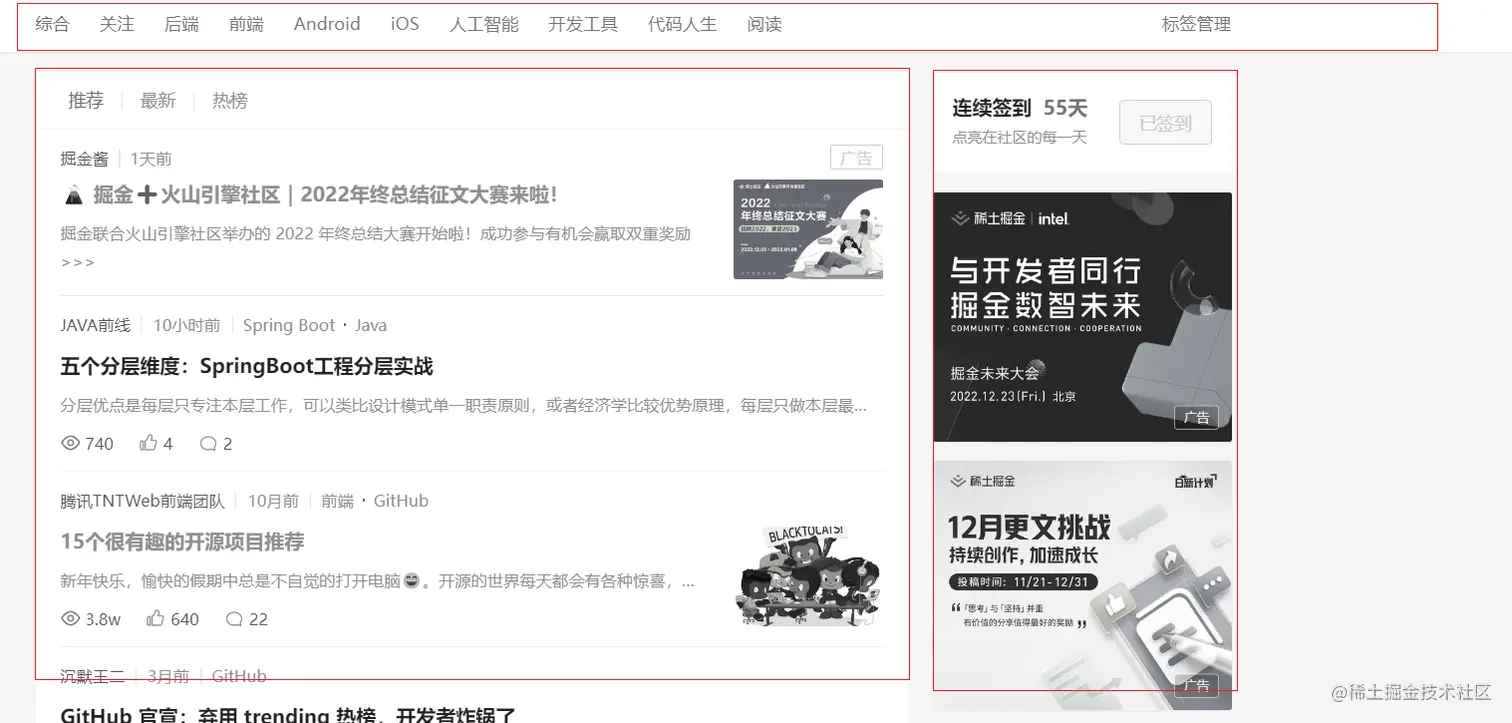Click GitHub tag on 沉默王二 post
The image size is (1512, 723).
click(239, 676)
